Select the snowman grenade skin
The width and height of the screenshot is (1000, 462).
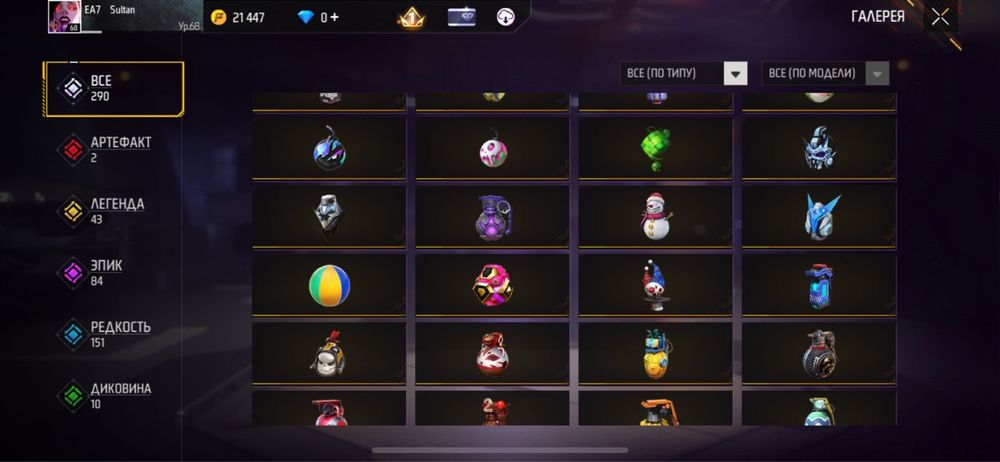pyautogui.click(x=656, y=217)
